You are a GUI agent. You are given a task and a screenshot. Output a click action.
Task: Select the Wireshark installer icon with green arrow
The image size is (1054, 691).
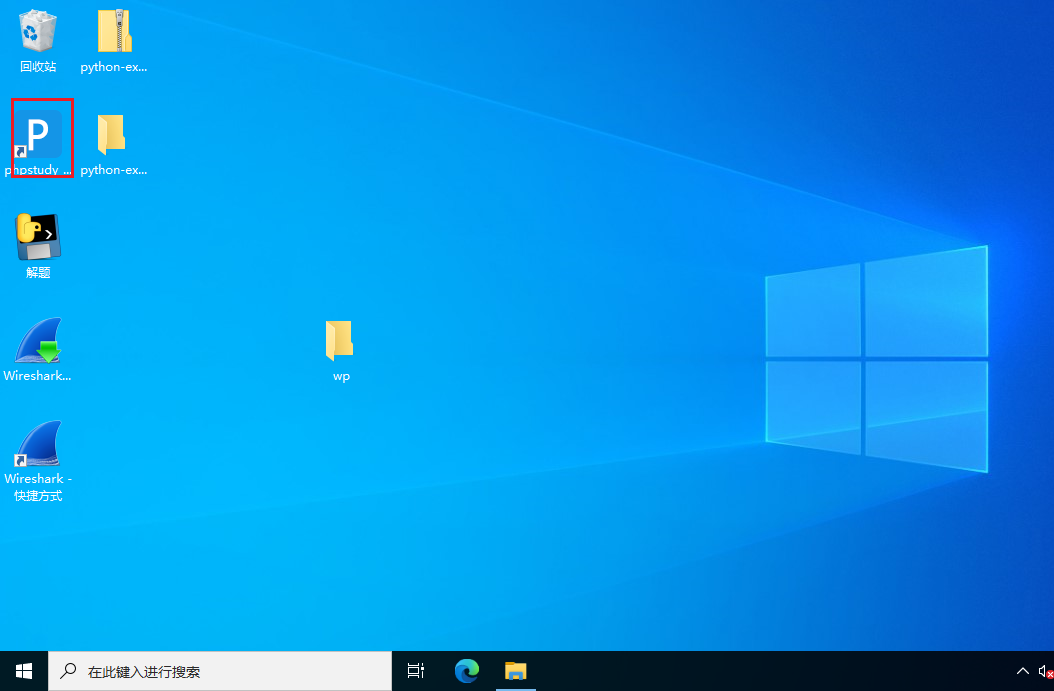[x=38, y=340]
